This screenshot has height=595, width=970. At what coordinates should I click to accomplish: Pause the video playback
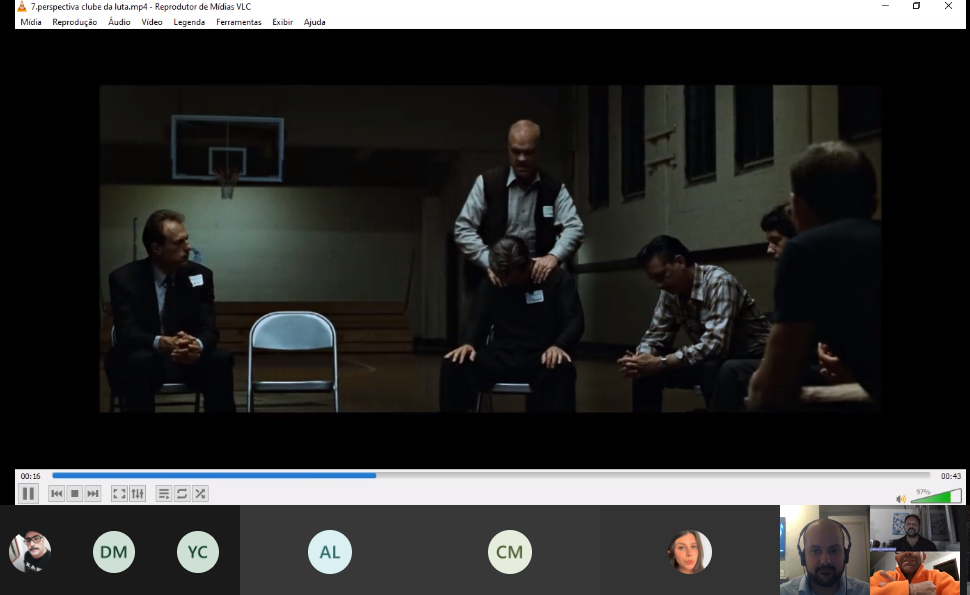(28, 494)
